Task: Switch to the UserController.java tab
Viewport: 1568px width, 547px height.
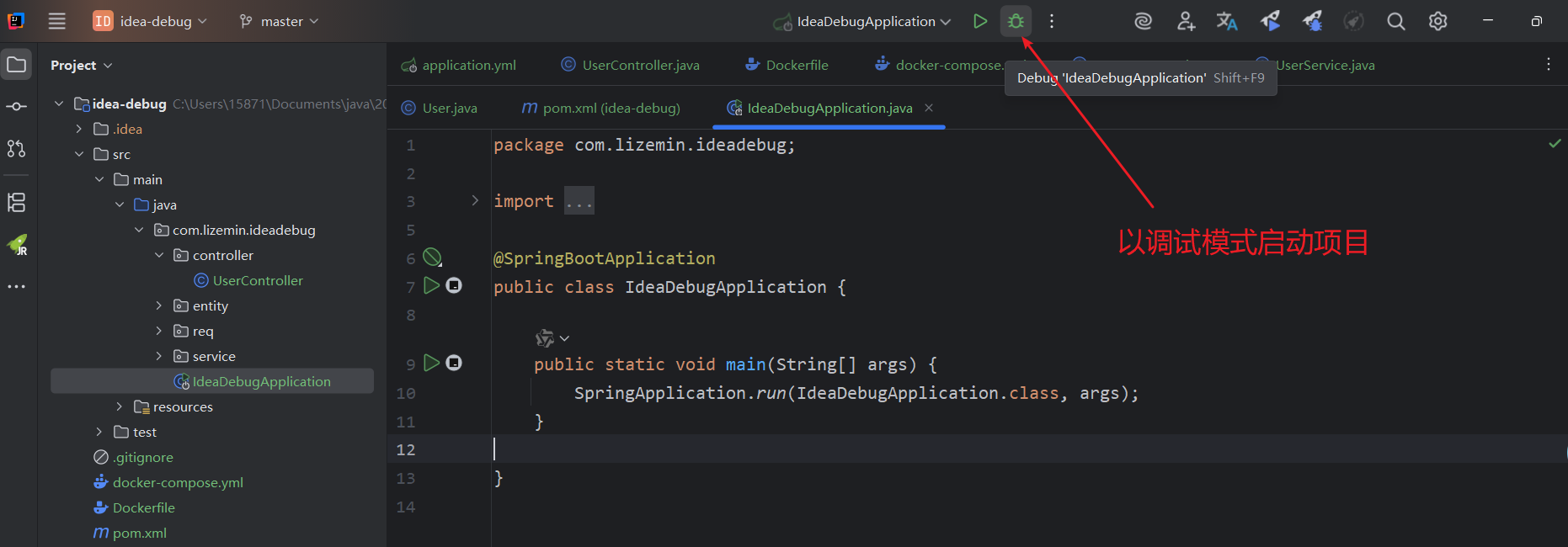Action: (x=640, y=65)
